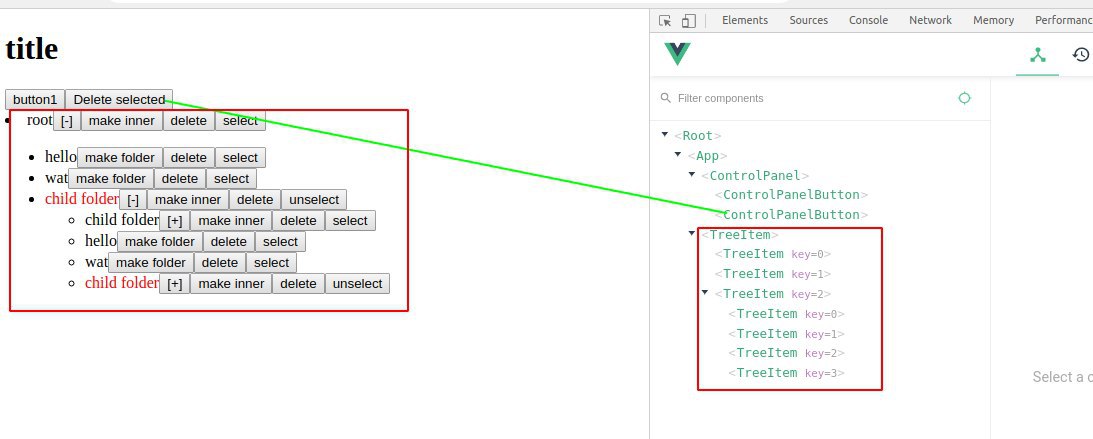
Task: Collapse the Root node in component tree
Action: pos(665,134)
